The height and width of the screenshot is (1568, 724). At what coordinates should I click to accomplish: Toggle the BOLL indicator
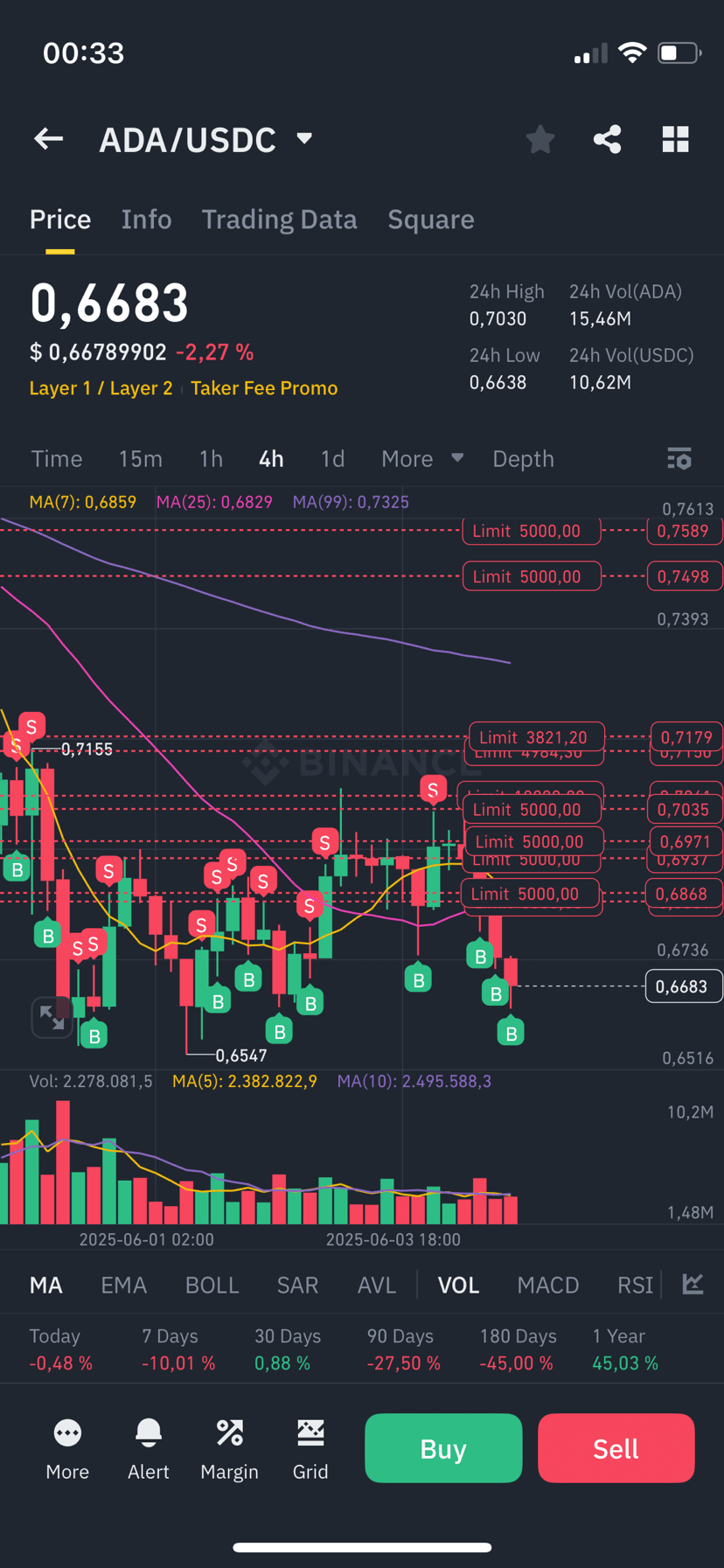(x=212, y=1285)
